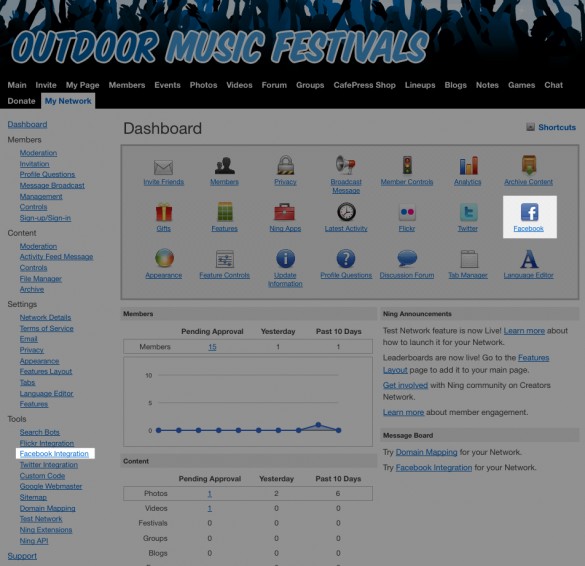Open the 15 pending members link

(212, 347)
